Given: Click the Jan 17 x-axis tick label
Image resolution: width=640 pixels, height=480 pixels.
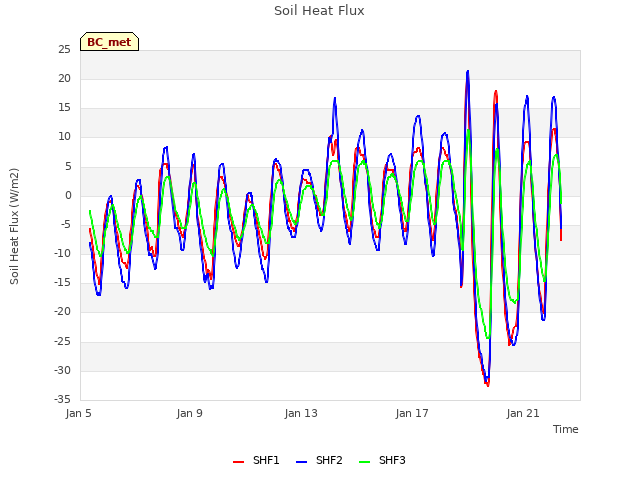Looking at the screenshot, I should [x=412, y=413].
